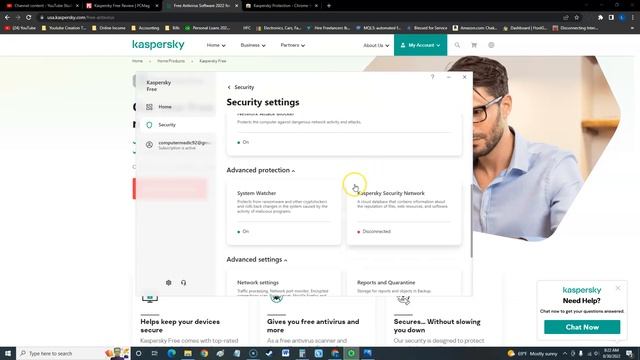This screenshot has width=640, height=360.
Task: Open Task View in the taskbar
Action: [154, 353]
